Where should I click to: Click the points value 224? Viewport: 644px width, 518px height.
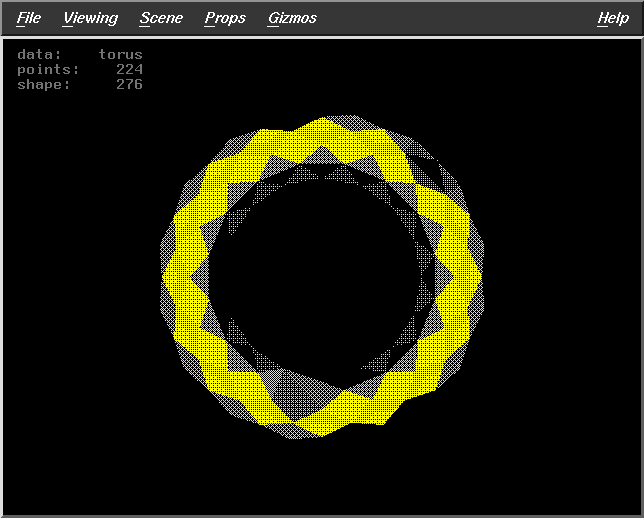pos(129,69)
